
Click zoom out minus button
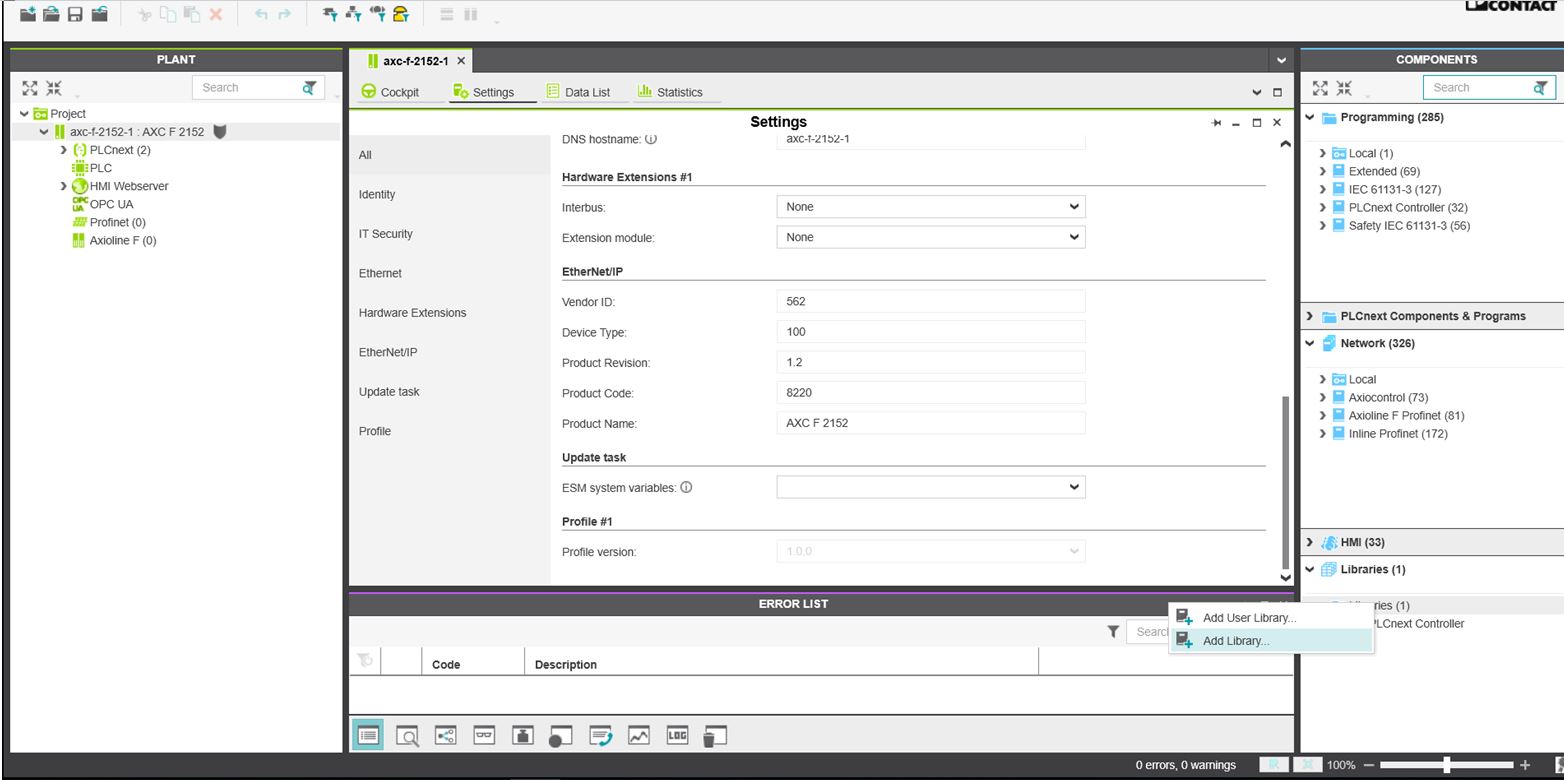pyautogui.click(x=1369, y=765)
